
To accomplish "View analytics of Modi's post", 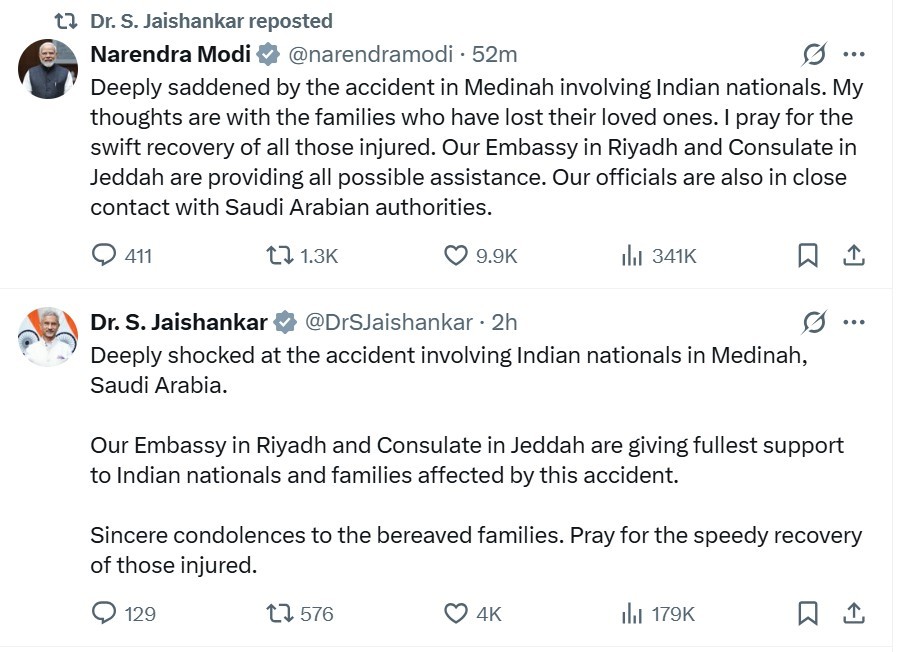I will click(632, 256).
